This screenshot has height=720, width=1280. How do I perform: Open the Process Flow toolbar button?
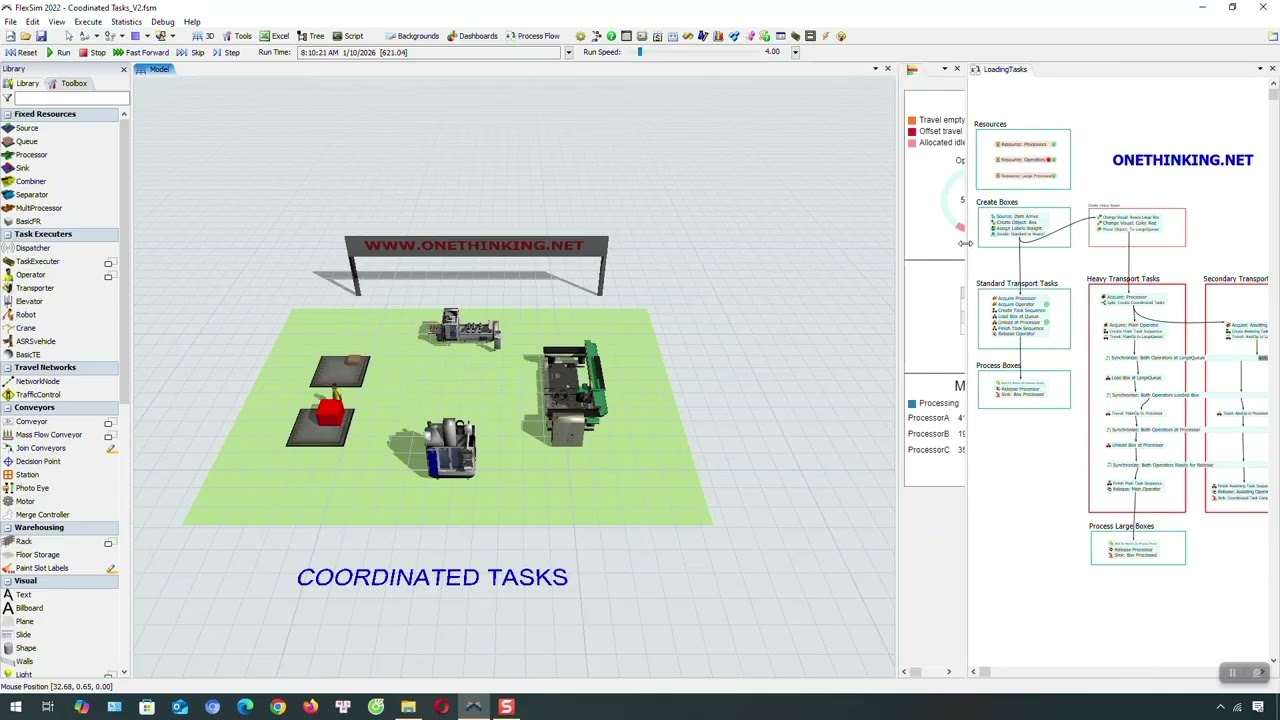(532, 36)
